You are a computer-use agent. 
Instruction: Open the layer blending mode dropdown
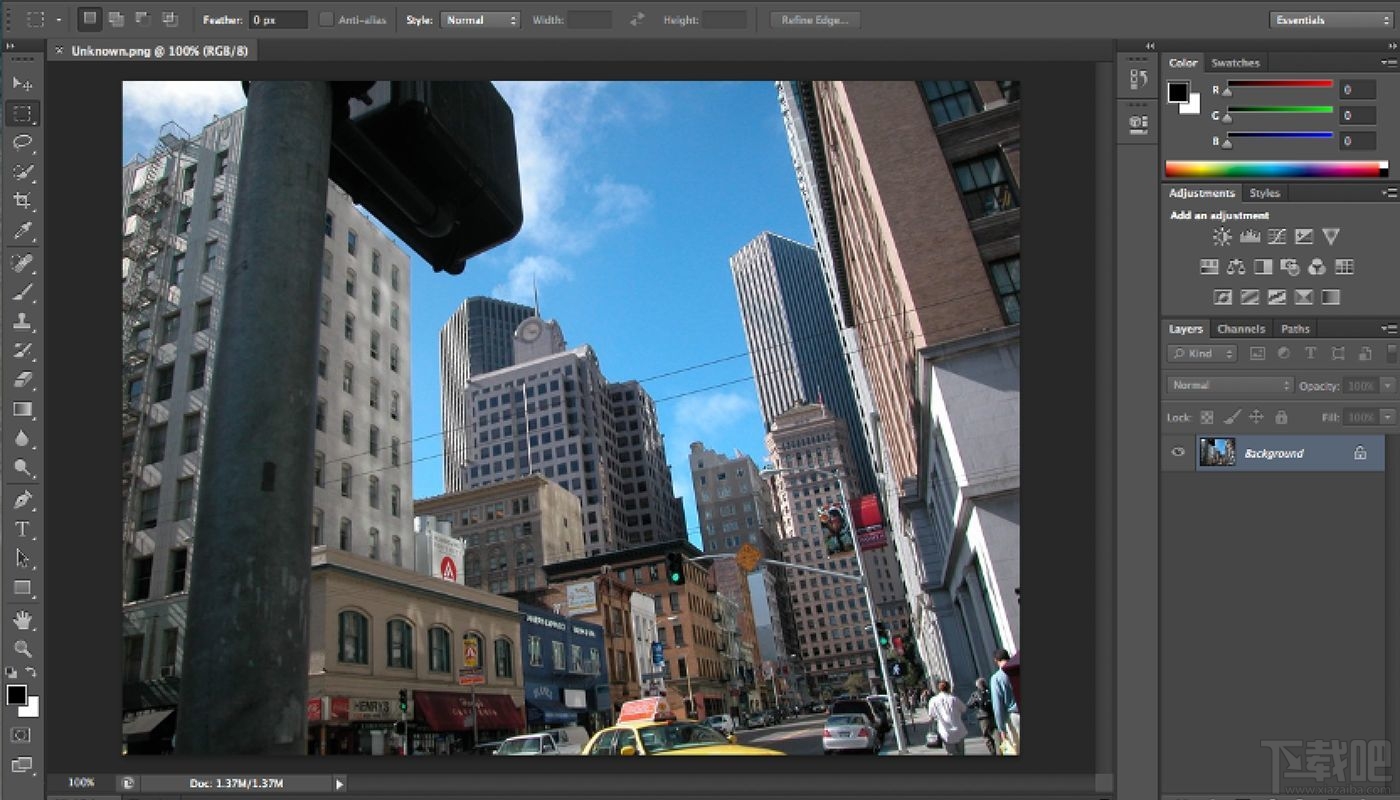(1228, 385)
